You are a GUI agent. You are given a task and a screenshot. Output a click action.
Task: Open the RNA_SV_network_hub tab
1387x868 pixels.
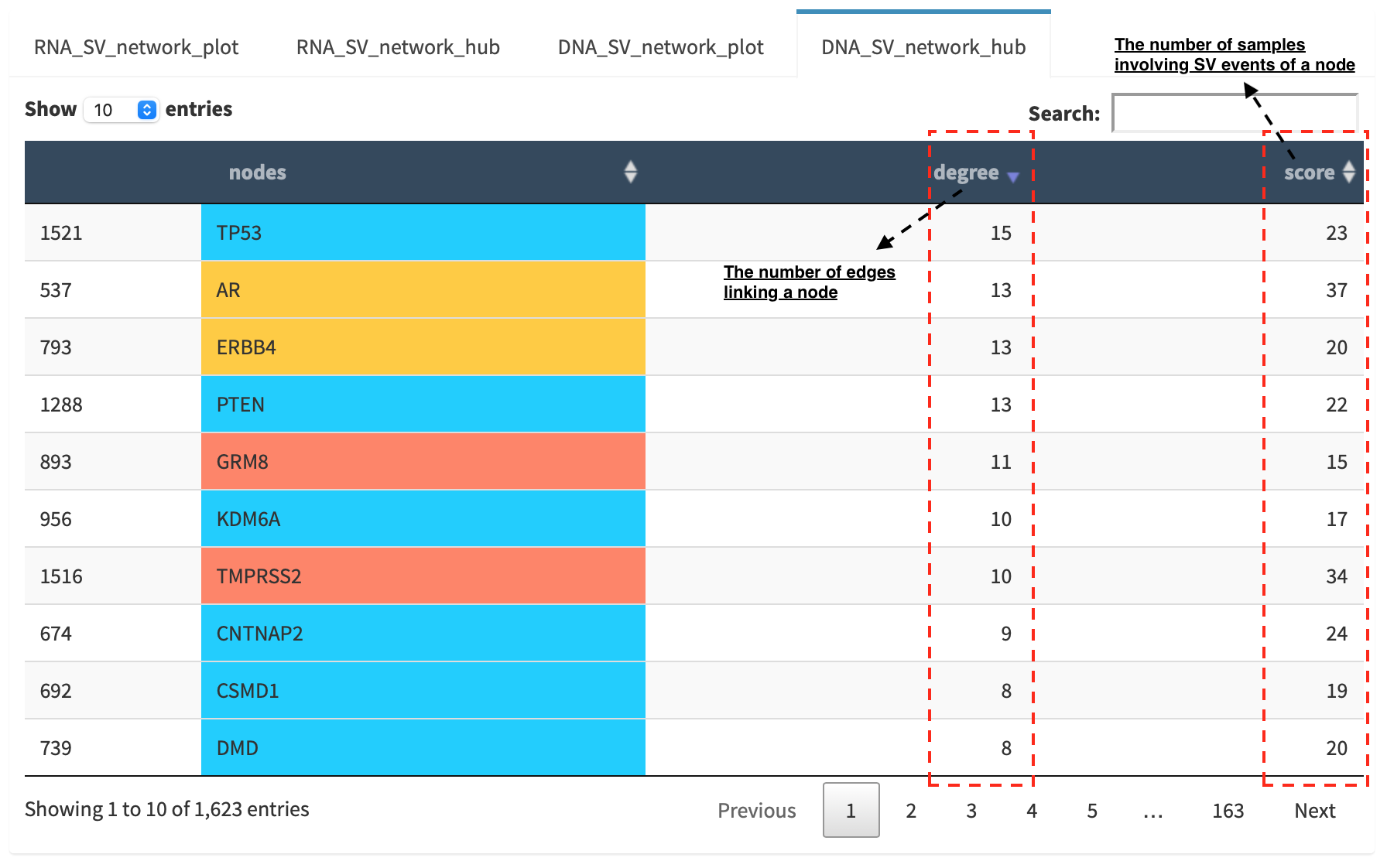(x=398, y=47)
